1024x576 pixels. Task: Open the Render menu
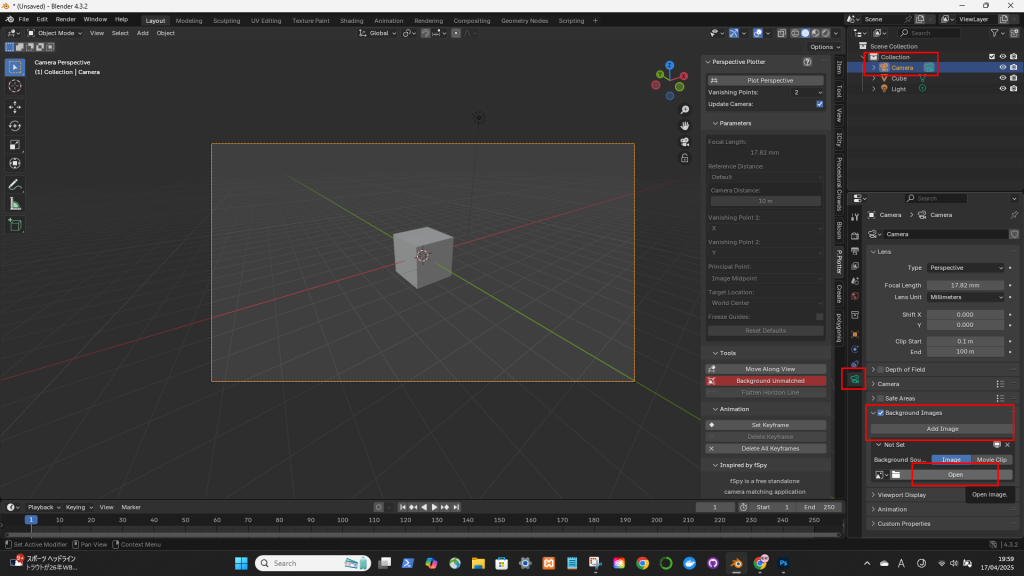65,19
